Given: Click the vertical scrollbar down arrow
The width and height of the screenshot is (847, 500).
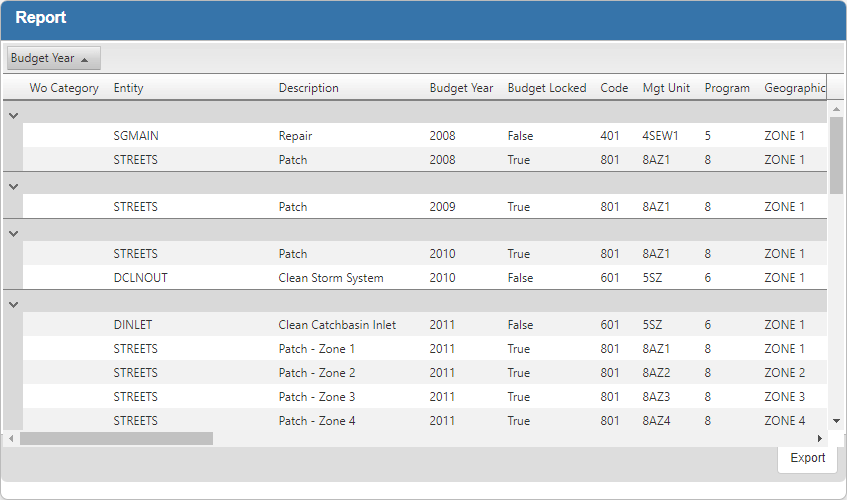Looking at the screenshot, I should (836, 421).
